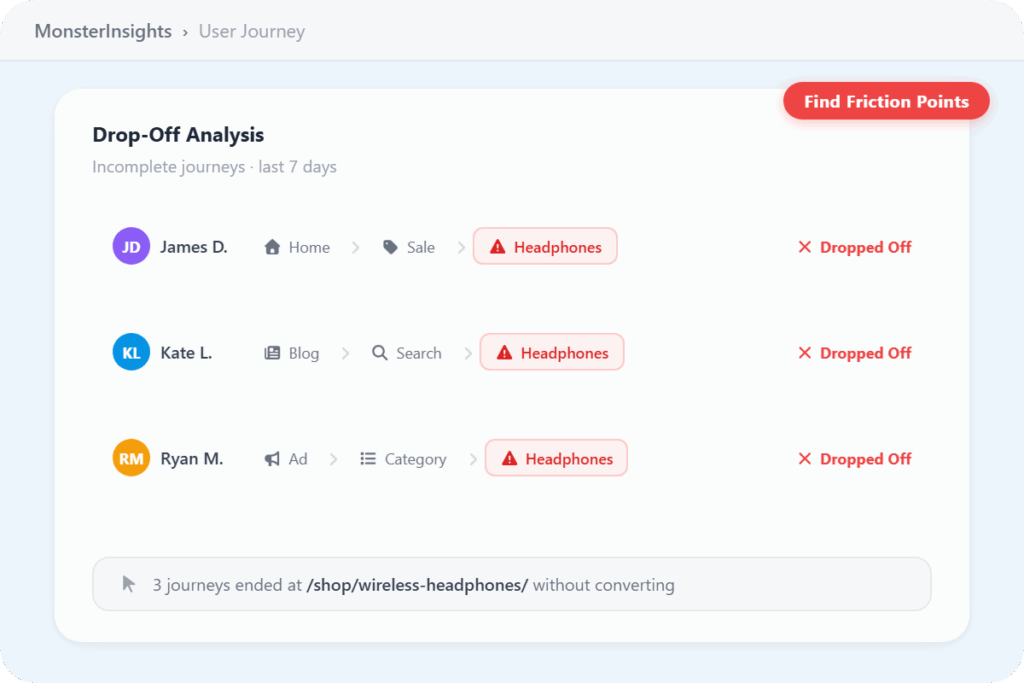This screenshot has width=1024, height=683.
Task: Click the Ad megaphone icon
Action: (272, 459)
